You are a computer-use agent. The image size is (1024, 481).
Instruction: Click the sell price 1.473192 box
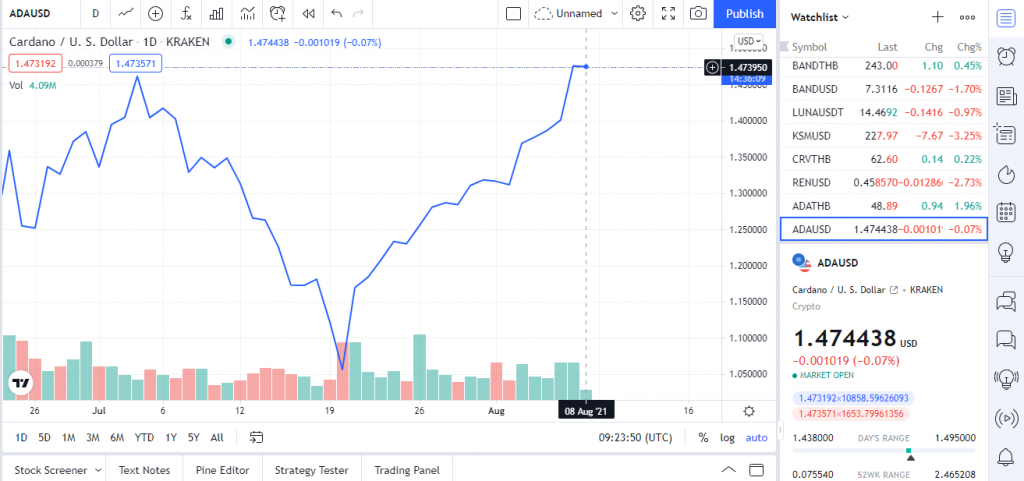coord(35,63)
